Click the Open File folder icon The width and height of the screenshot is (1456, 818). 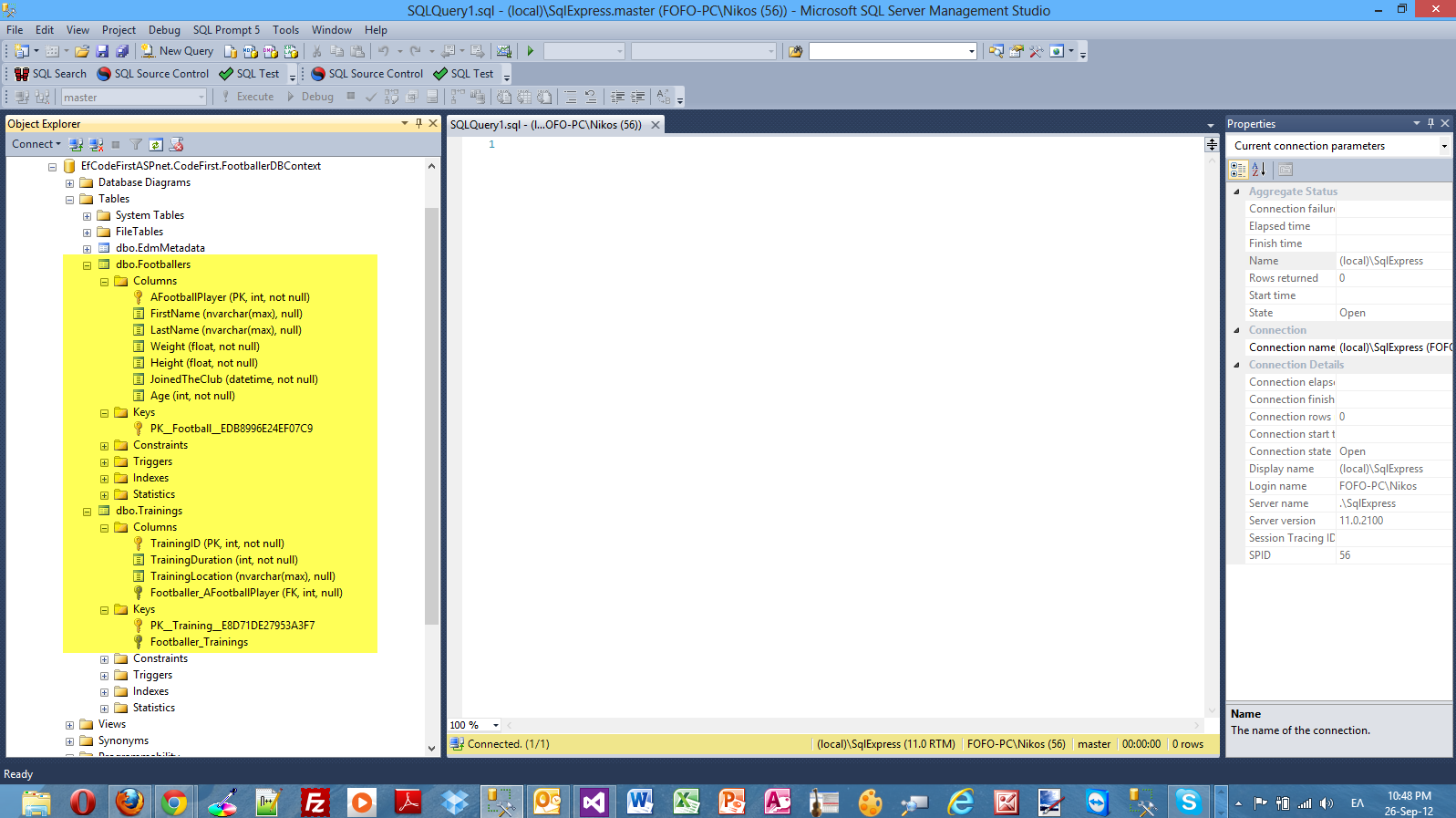coord(82,51)
